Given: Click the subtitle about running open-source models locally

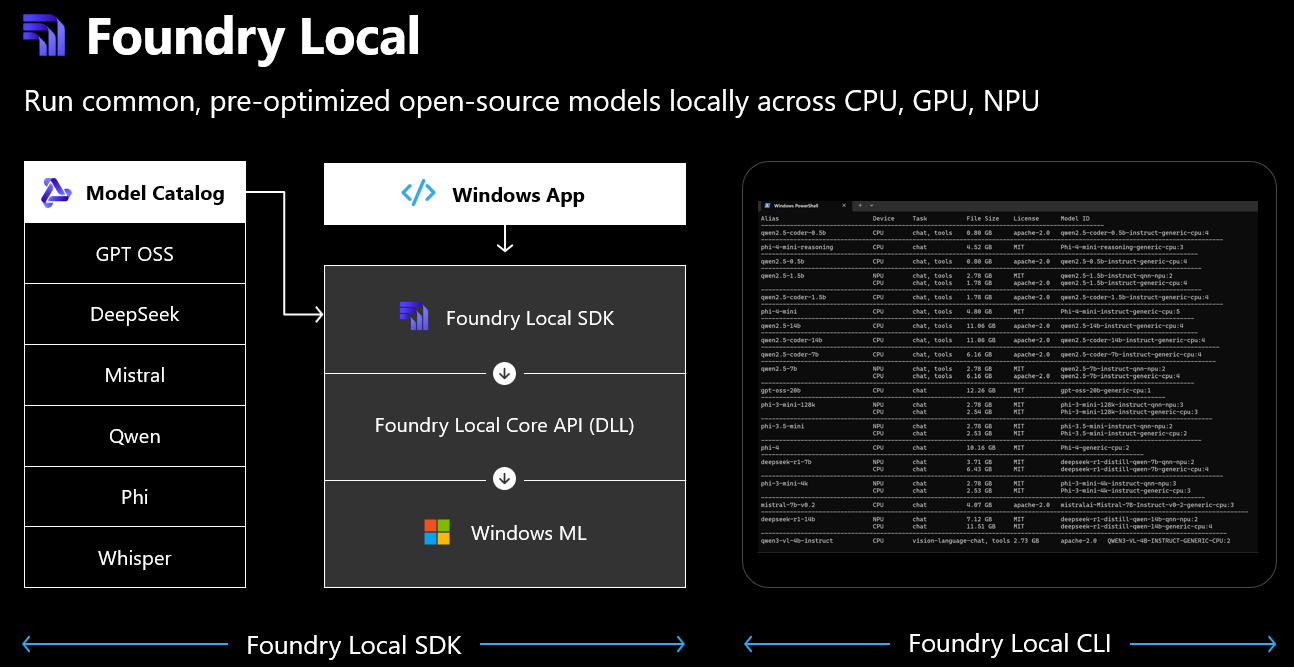Looking at the screenshot, I should point(532,102).
